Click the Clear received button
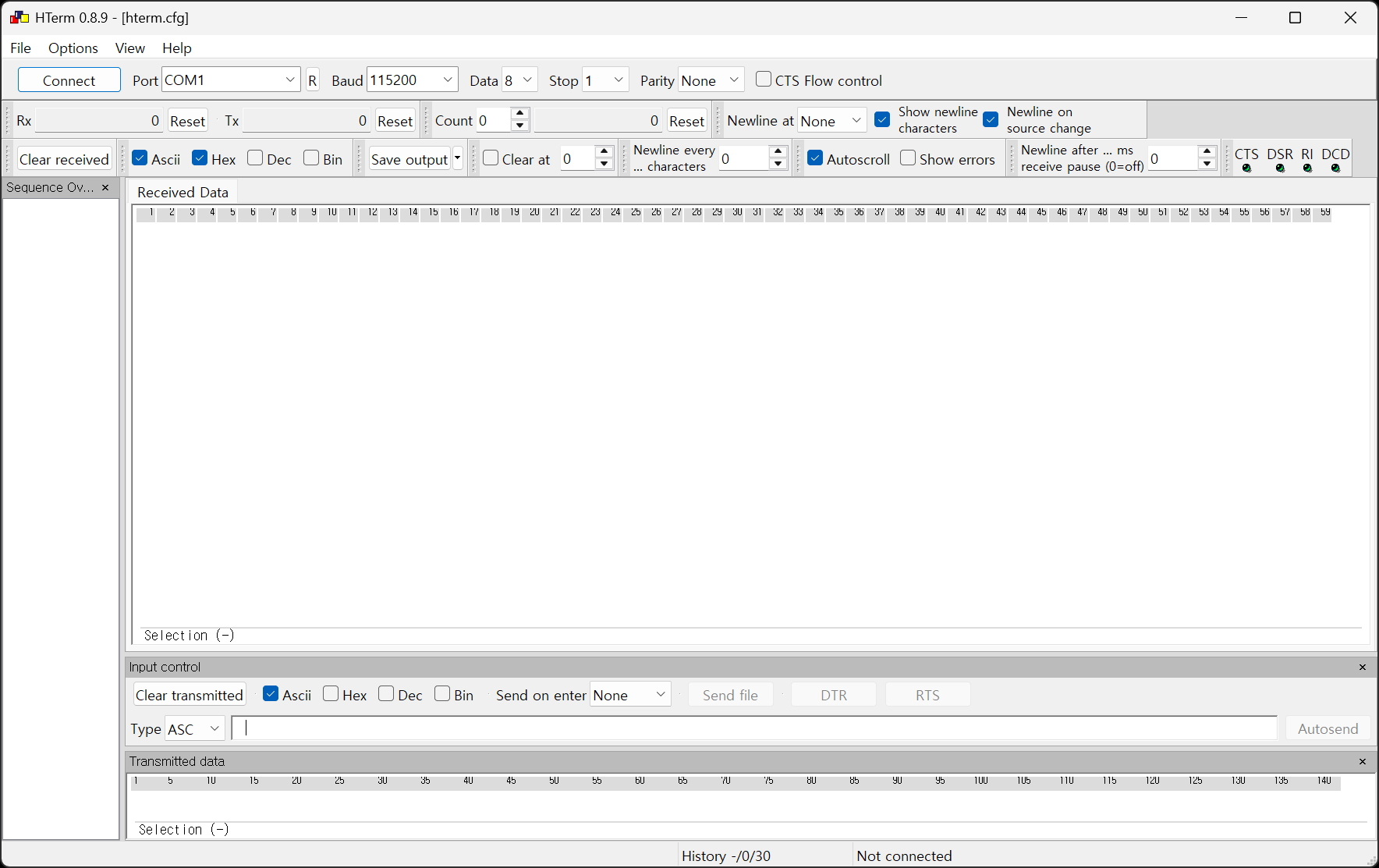 tap(64, 159)
